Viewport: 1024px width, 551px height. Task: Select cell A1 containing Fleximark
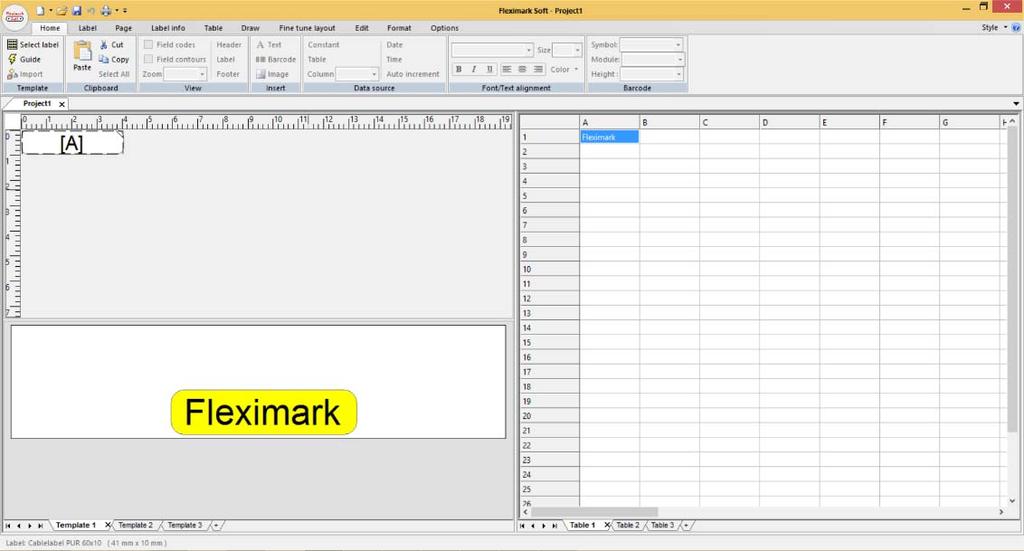(609, 137)
